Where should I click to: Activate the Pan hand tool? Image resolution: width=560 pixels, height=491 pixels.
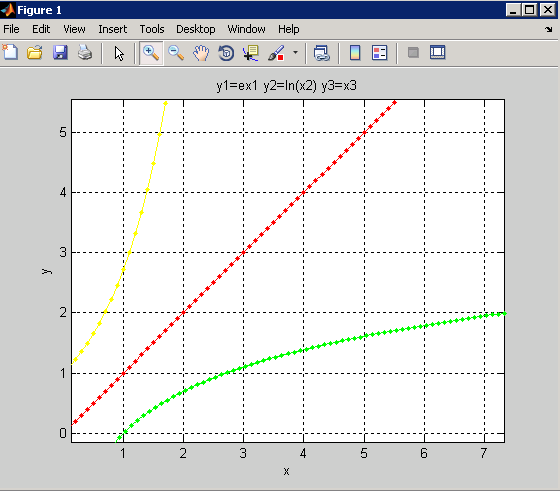(201, 53)
